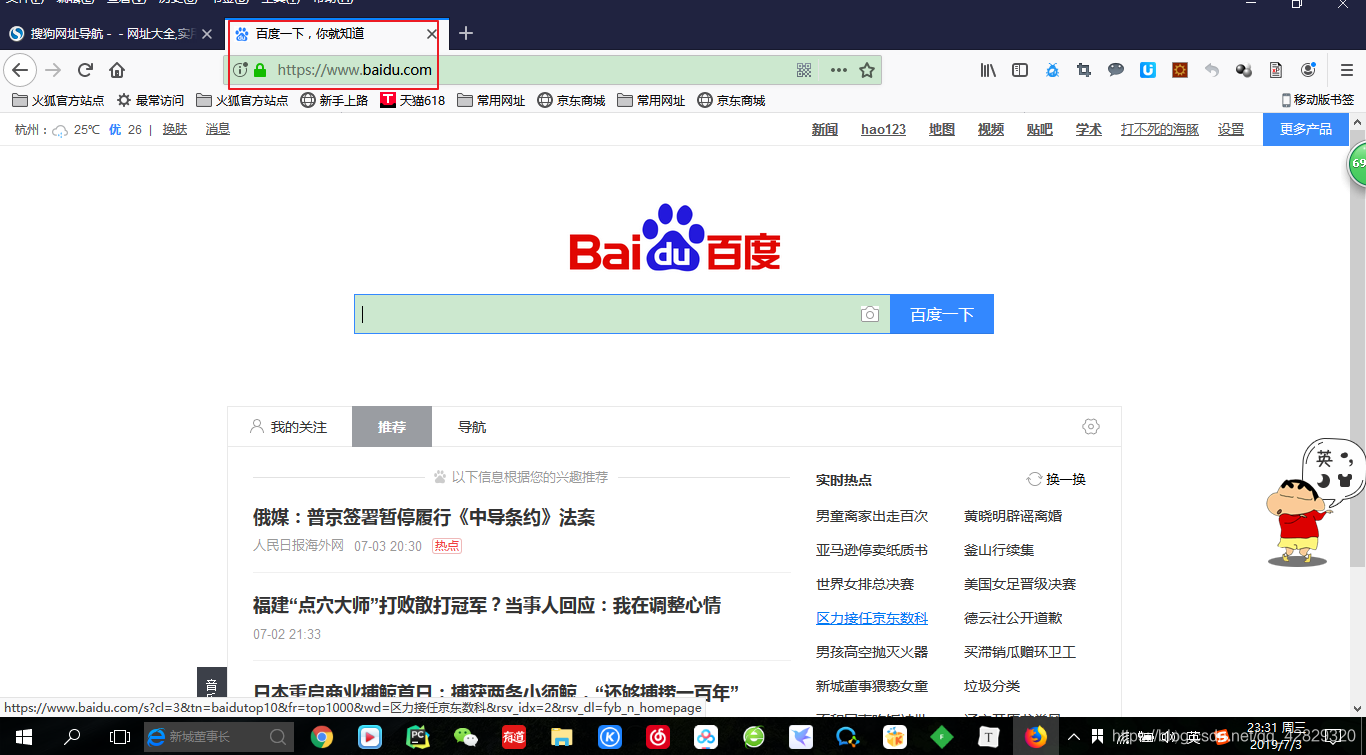Open the 学术 link
This screenshot has width=1366, height=755.
tap(1089, 129)
